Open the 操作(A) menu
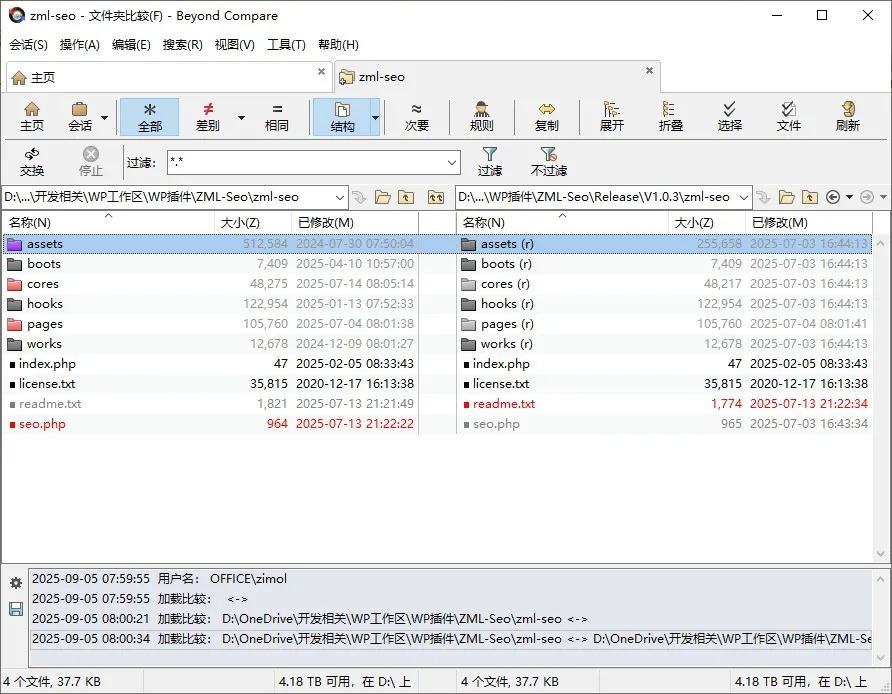Image resolution: width=892 pixels, height=694 pixels. coord(80,44)
